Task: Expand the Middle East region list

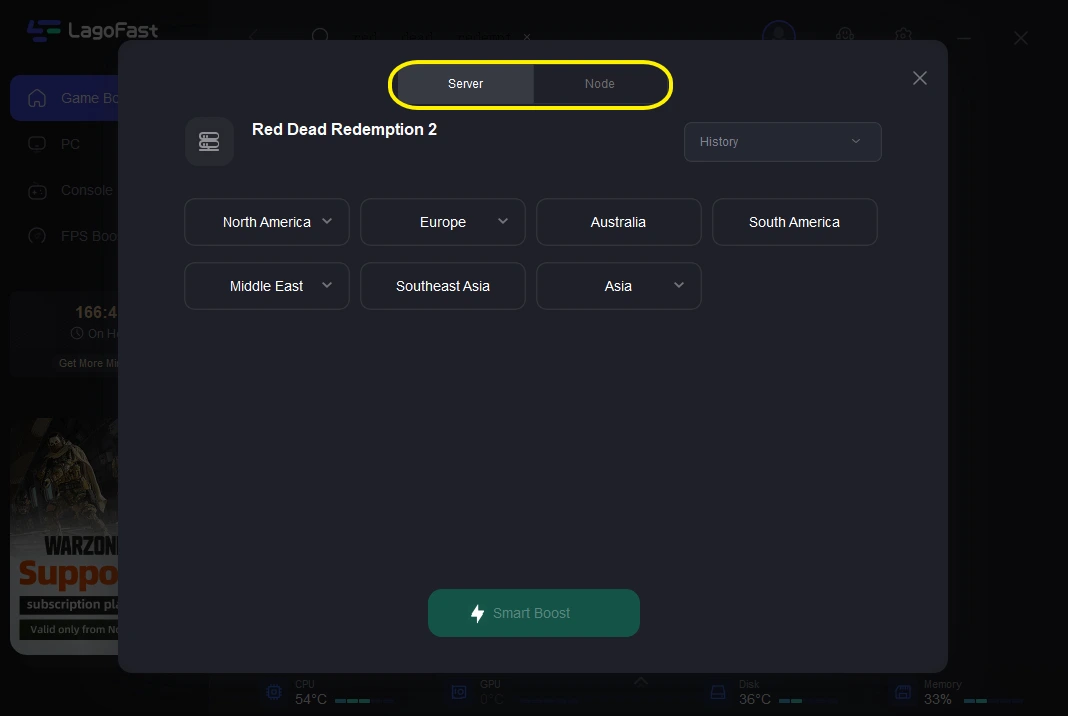Action: (267, 286)
